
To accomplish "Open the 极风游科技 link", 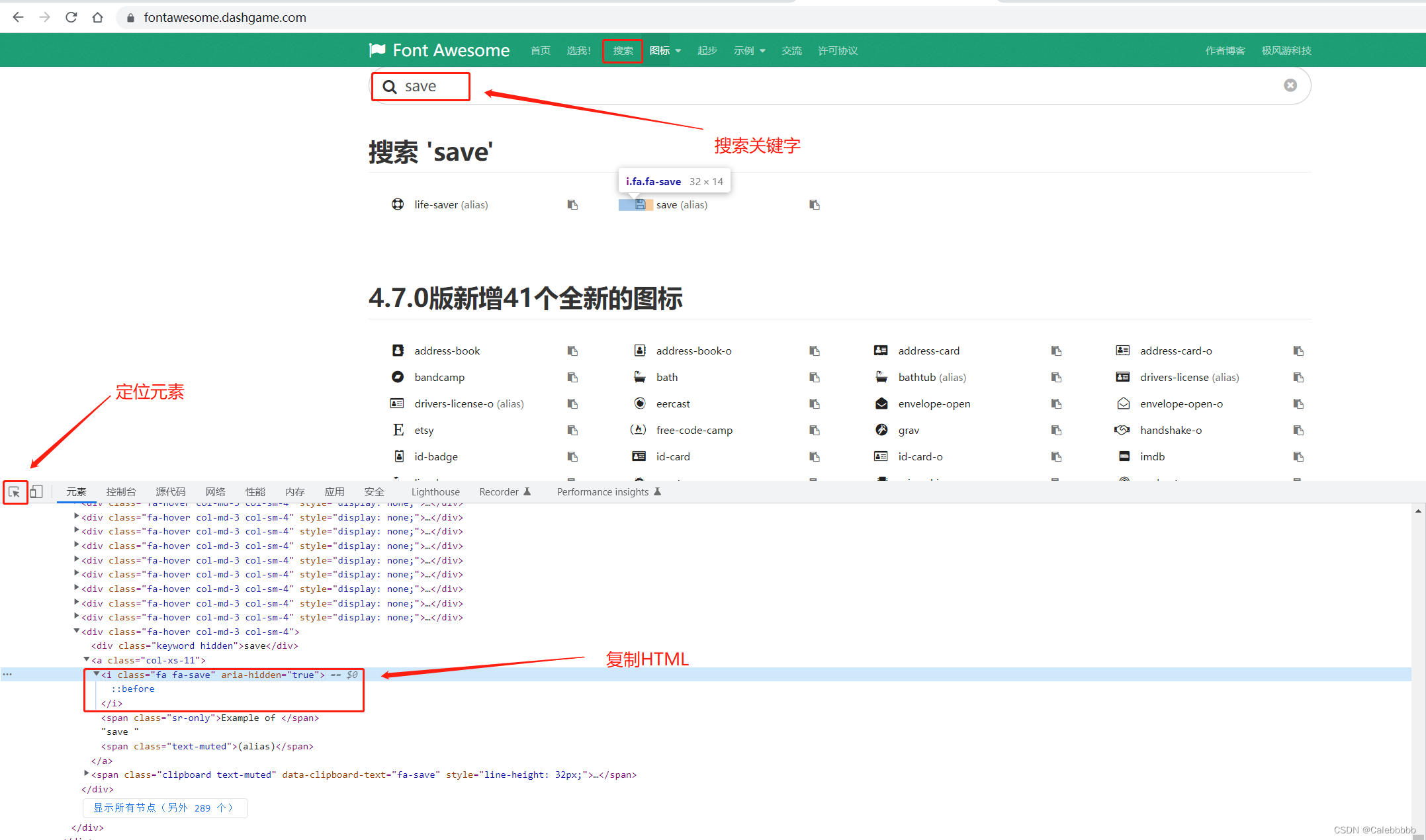I will click(x=1286, y=51).
